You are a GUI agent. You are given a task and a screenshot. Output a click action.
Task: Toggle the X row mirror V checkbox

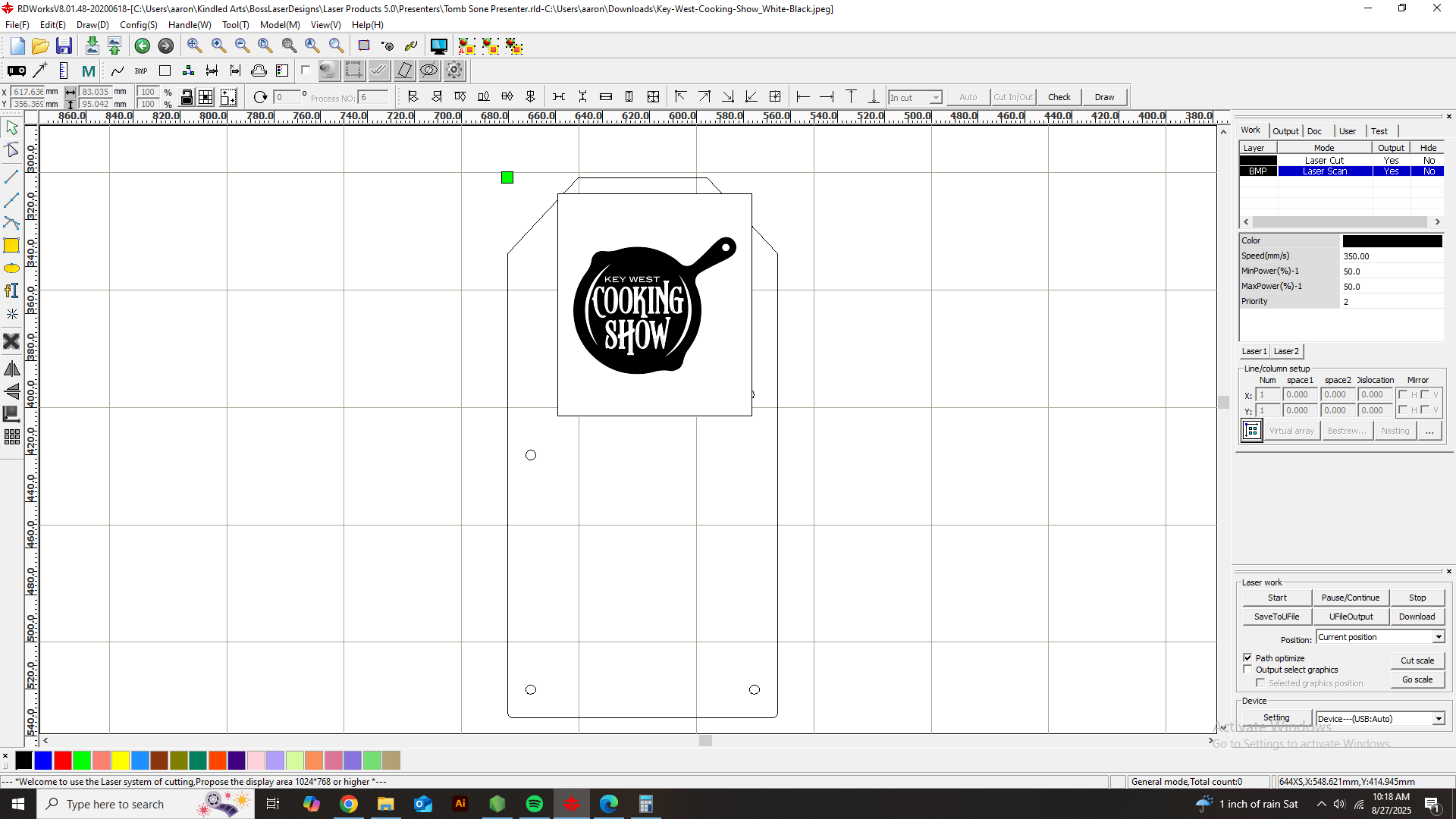1425,394
